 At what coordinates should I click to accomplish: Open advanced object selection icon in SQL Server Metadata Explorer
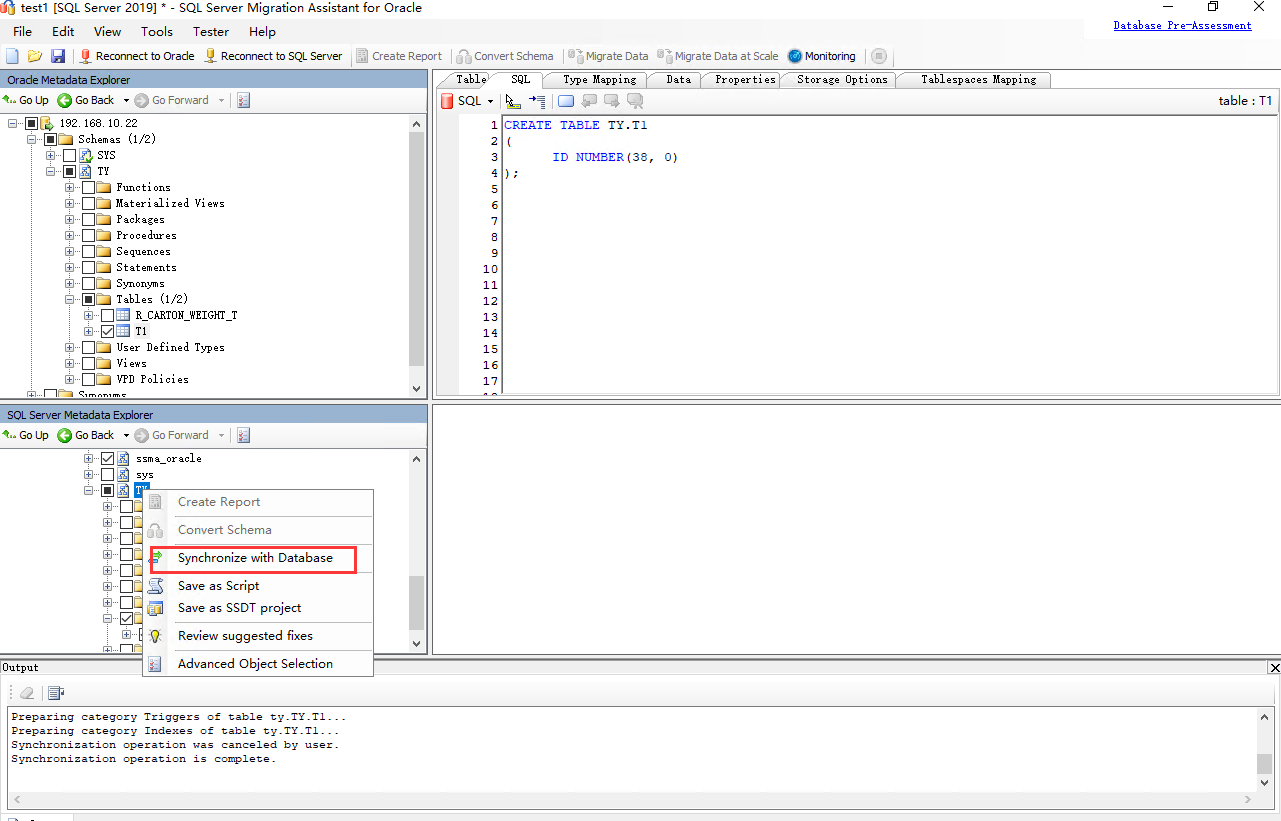click(243, 435)
